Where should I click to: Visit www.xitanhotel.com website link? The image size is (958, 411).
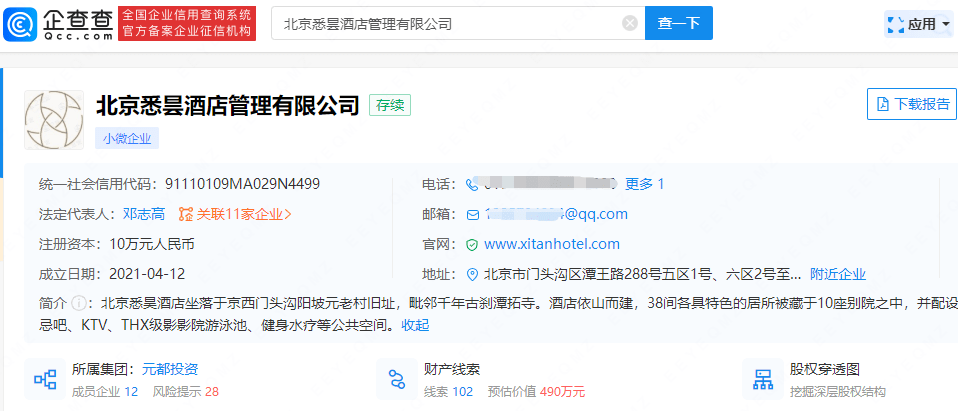(x=552, y=244)
